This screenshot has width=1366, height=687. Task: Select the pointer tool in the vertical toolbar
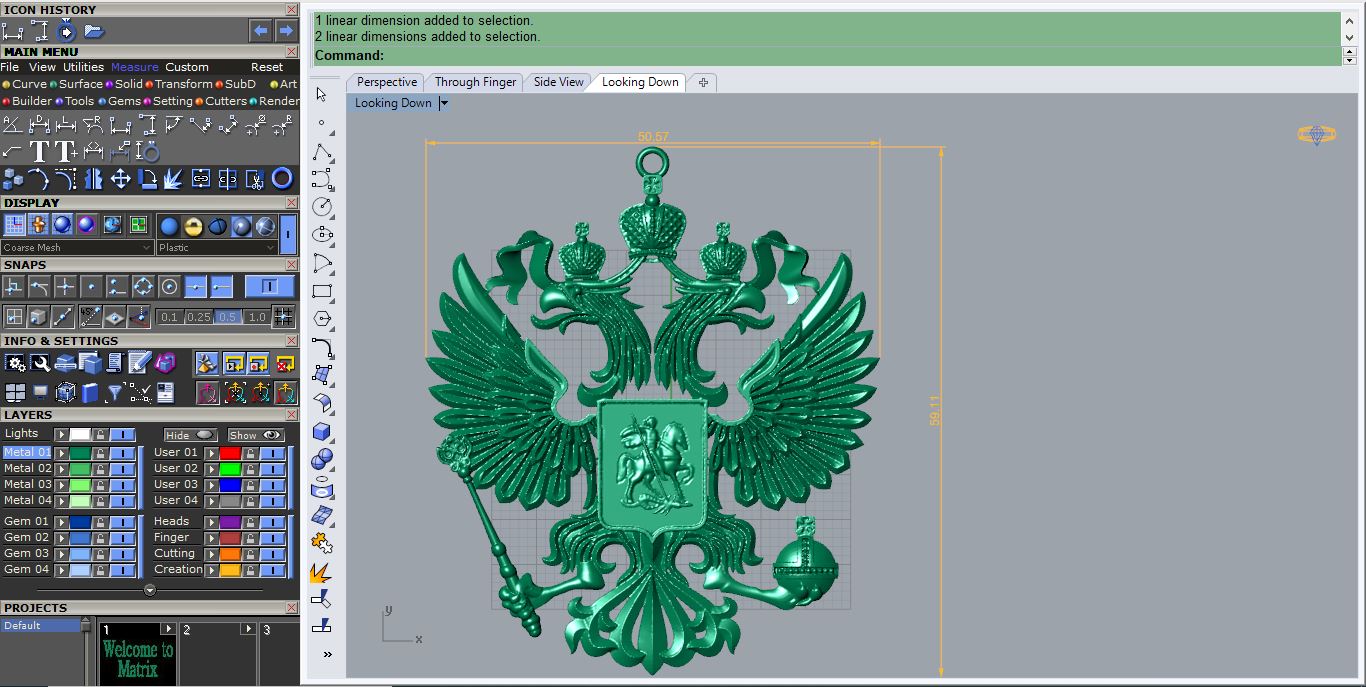[x=321, y=94]
